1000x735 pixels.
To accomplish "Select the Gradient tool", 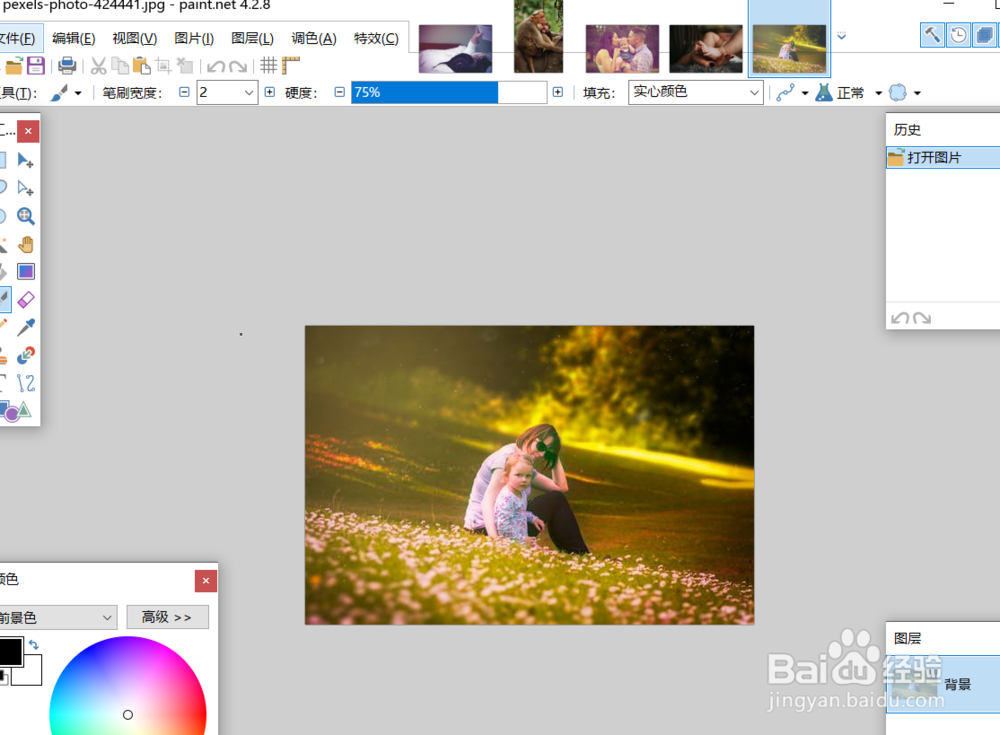I will pyautogui.click(x=26, y=272).
